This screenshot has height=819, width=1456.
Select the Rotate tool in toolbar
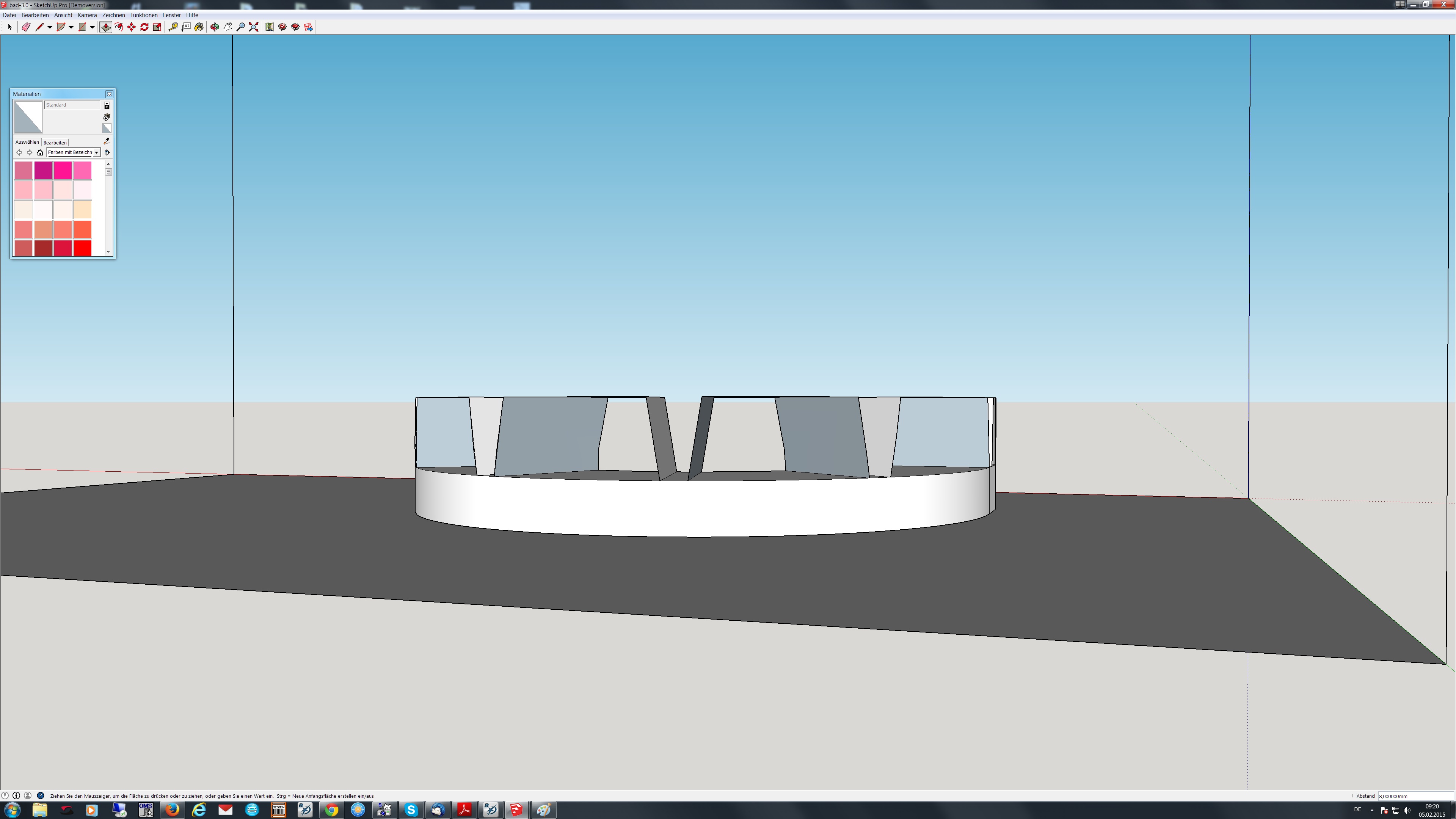click(145, 27)
